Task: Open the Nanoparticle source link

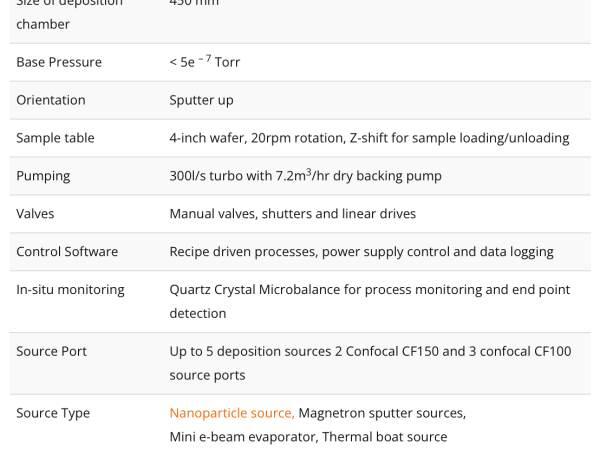Action: click(232, 413)
